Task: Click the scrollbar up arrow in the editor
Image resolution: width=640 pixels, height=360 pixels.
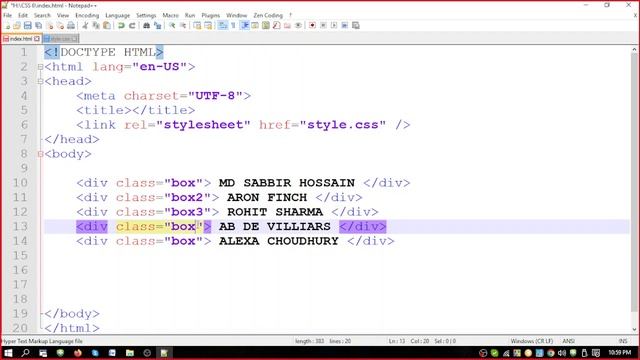Action: coord(634,50)
